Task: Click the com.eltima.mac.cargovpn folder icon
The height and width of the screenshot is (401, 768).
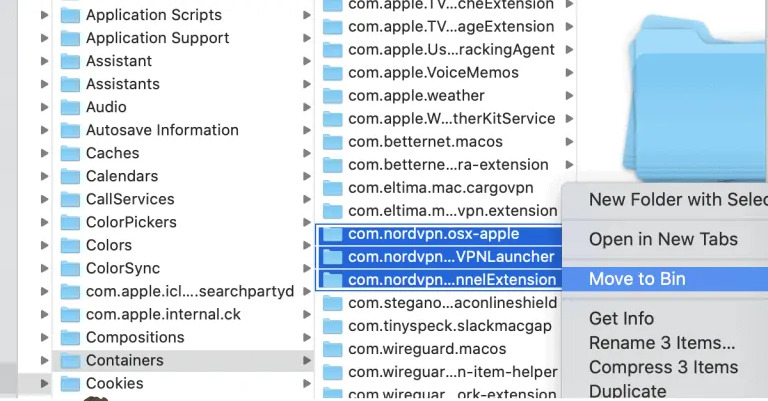Action: tap(333, 188)
